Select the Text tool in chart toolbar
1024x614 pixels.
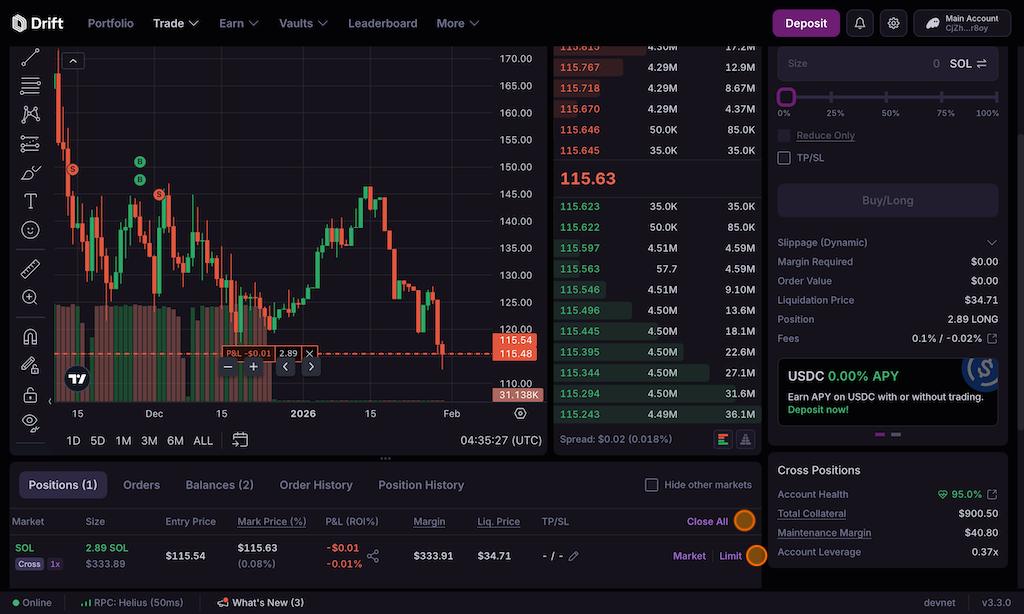click(x=30, y=201)
